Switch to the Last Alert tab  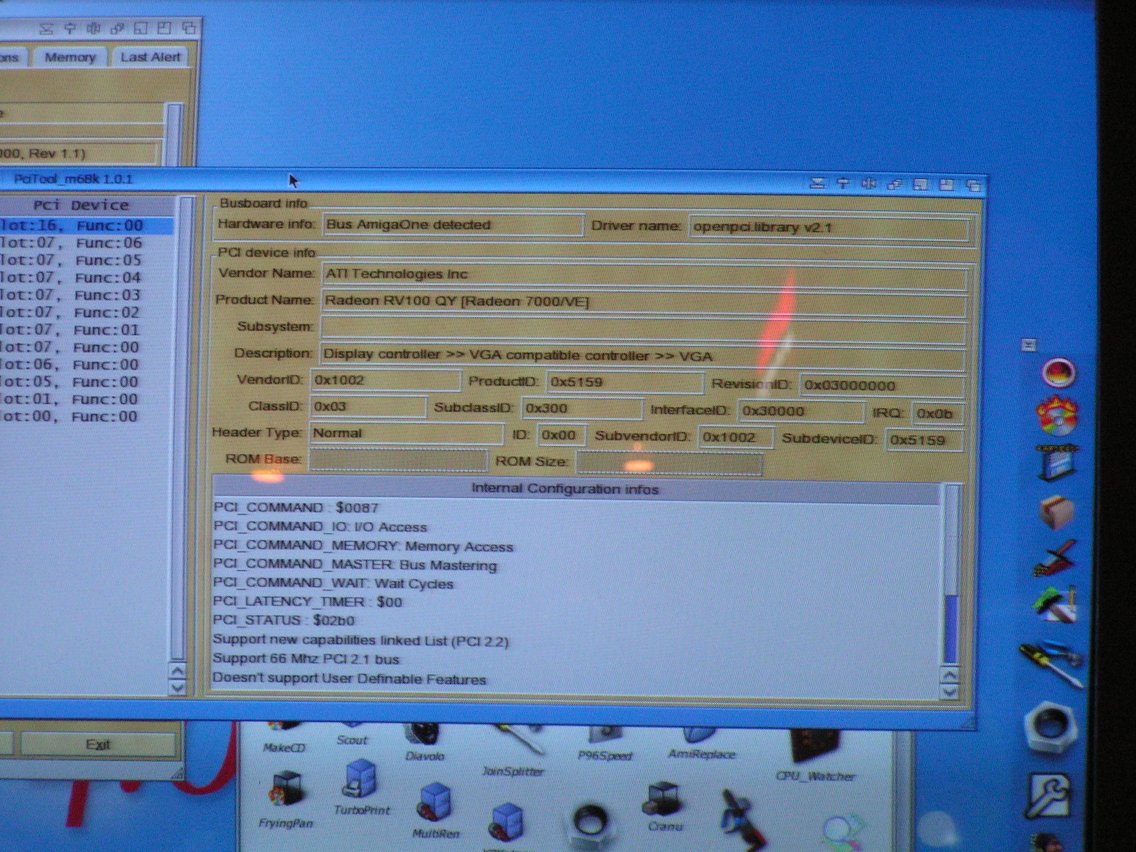(151, 57)
